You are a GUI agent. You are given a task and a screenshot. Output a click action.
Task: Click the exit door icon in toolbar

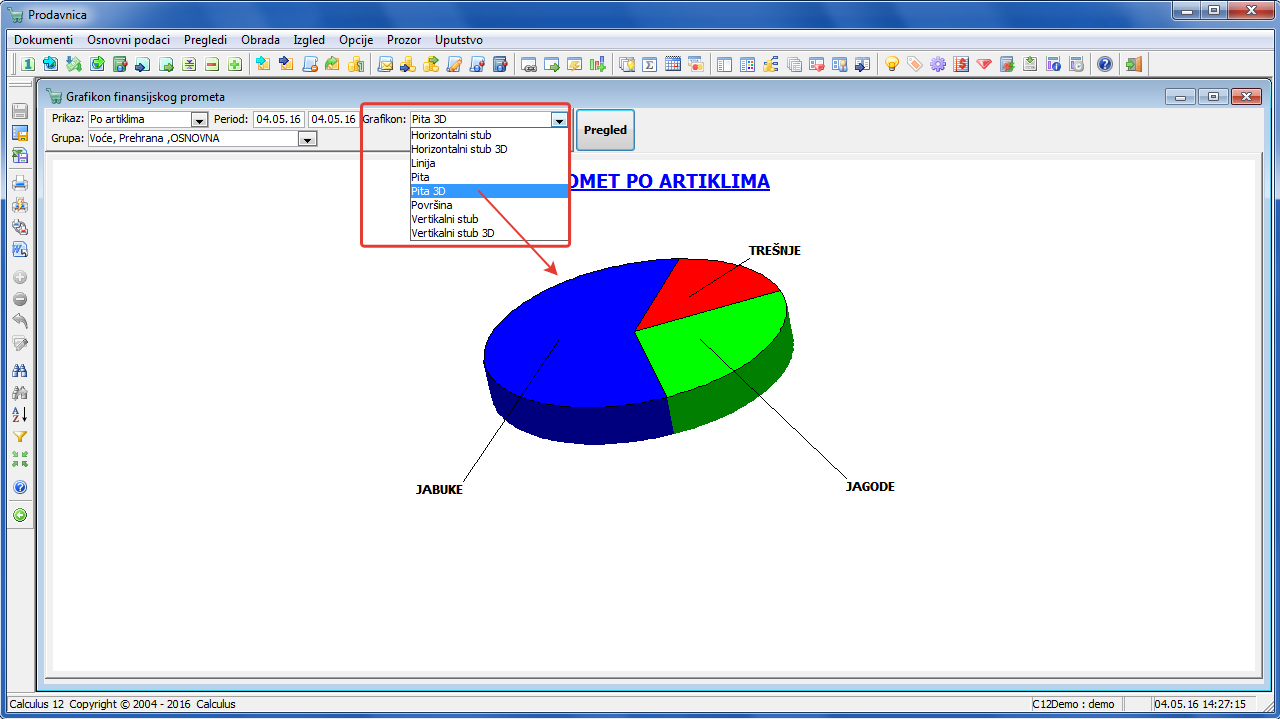pos(1133,64)
